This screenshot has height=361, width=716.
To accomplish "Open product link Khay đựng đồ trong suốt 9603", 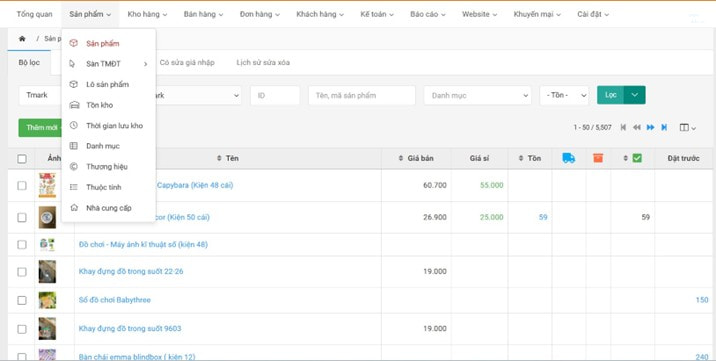I will [130, 329].
